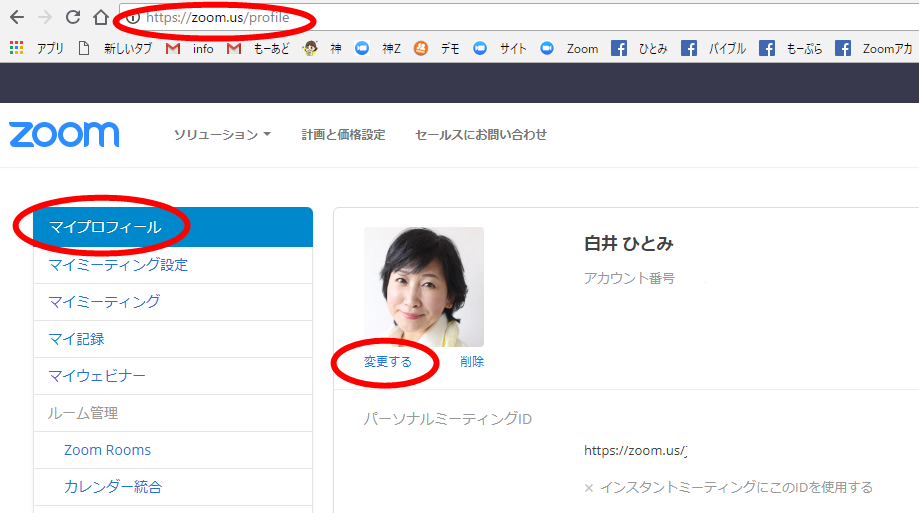Open the '新しいタブ' bookmark
The width and height of the screenshot is (919, 513).
tap(118, 48)
